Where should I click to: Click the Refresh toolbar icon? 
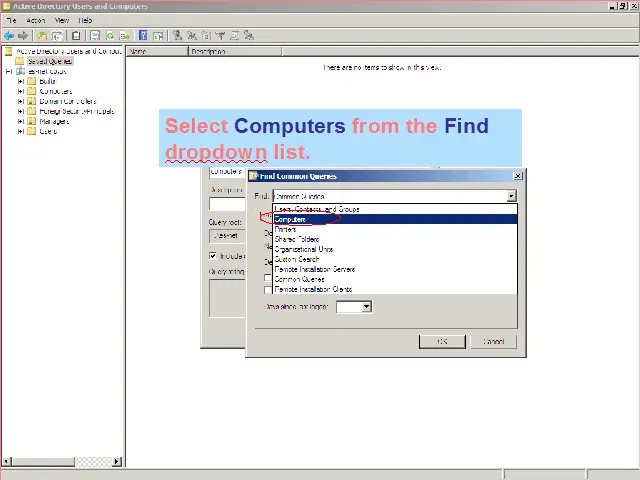pos(110,36)
